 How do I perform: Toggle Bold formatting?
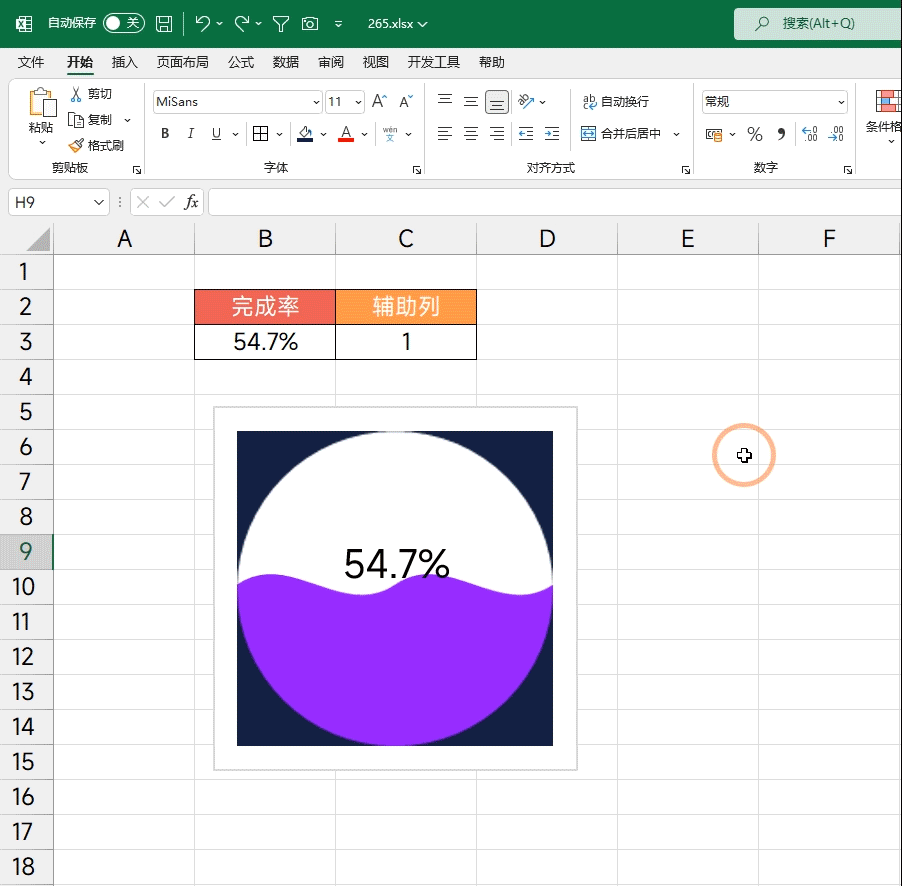point(165,133)
